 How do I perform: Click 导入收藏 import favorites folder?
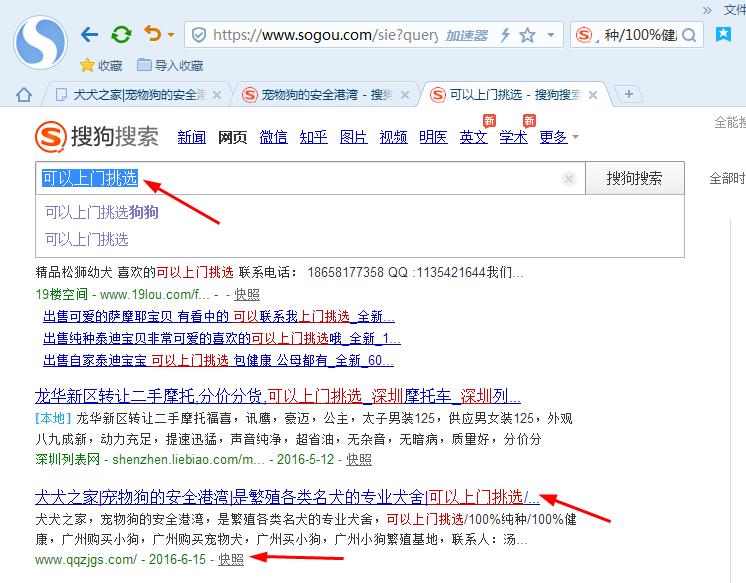point(170,65)
